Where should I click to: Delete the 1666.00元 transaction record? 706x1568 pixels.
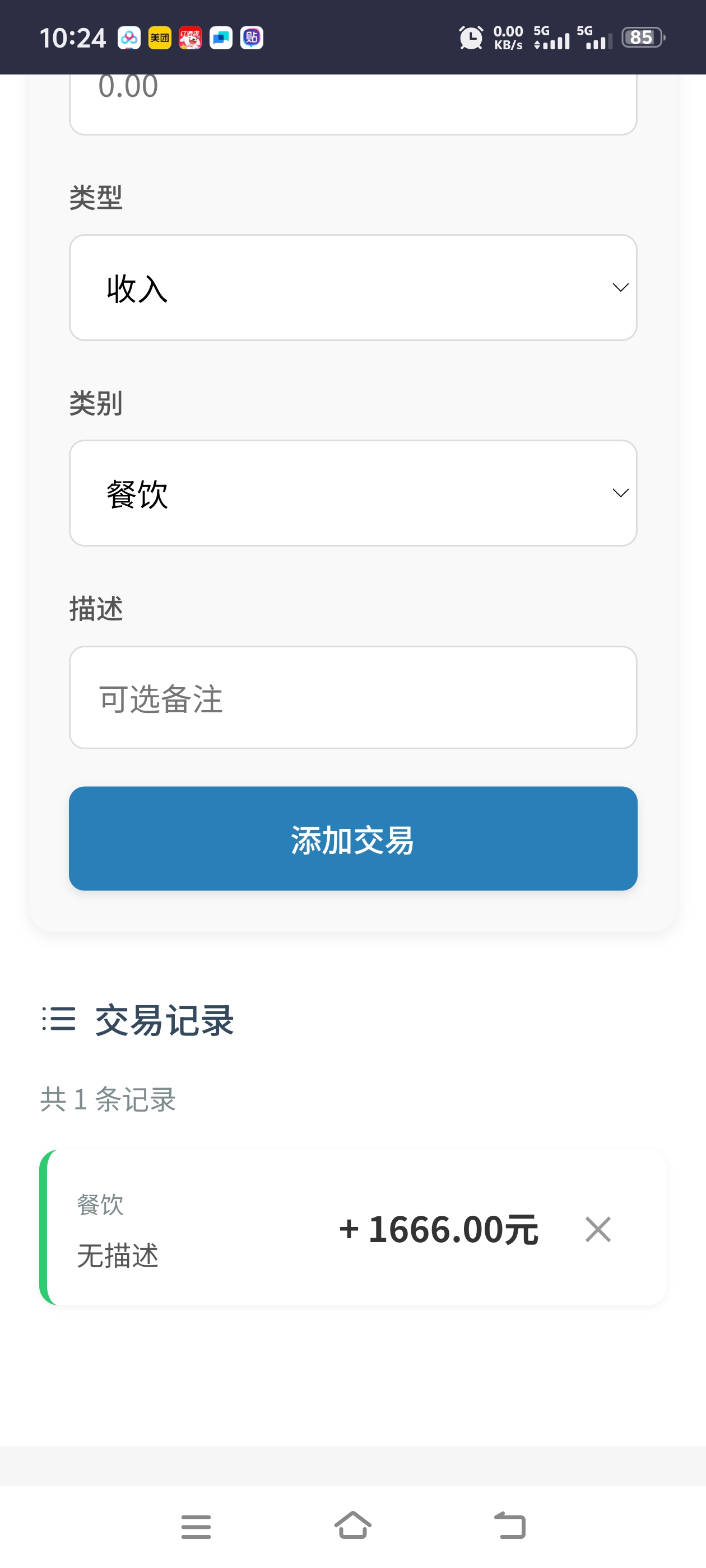coord(597,1229)
